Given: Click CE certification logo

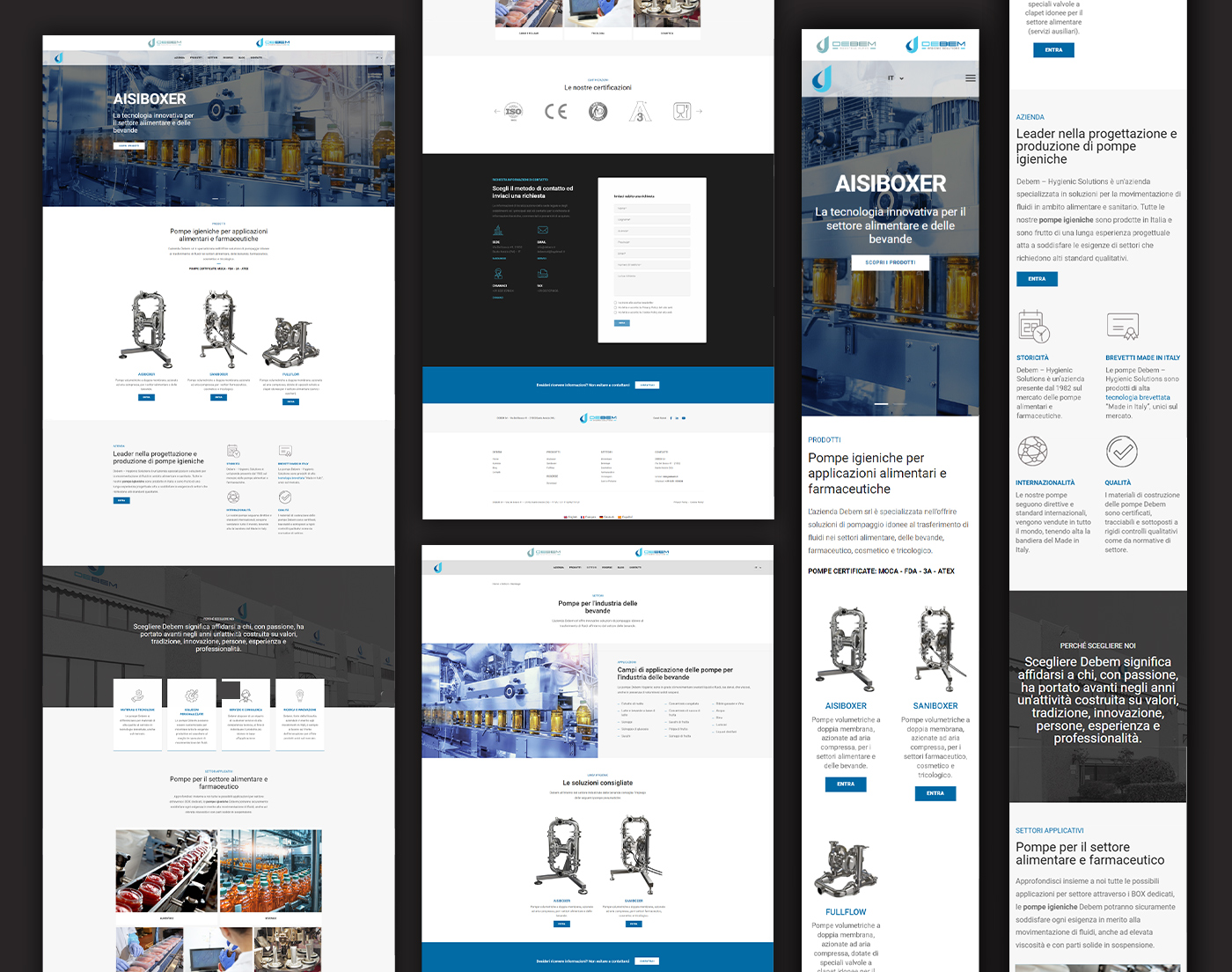Looking at the screenshot, I should (555, 111).
